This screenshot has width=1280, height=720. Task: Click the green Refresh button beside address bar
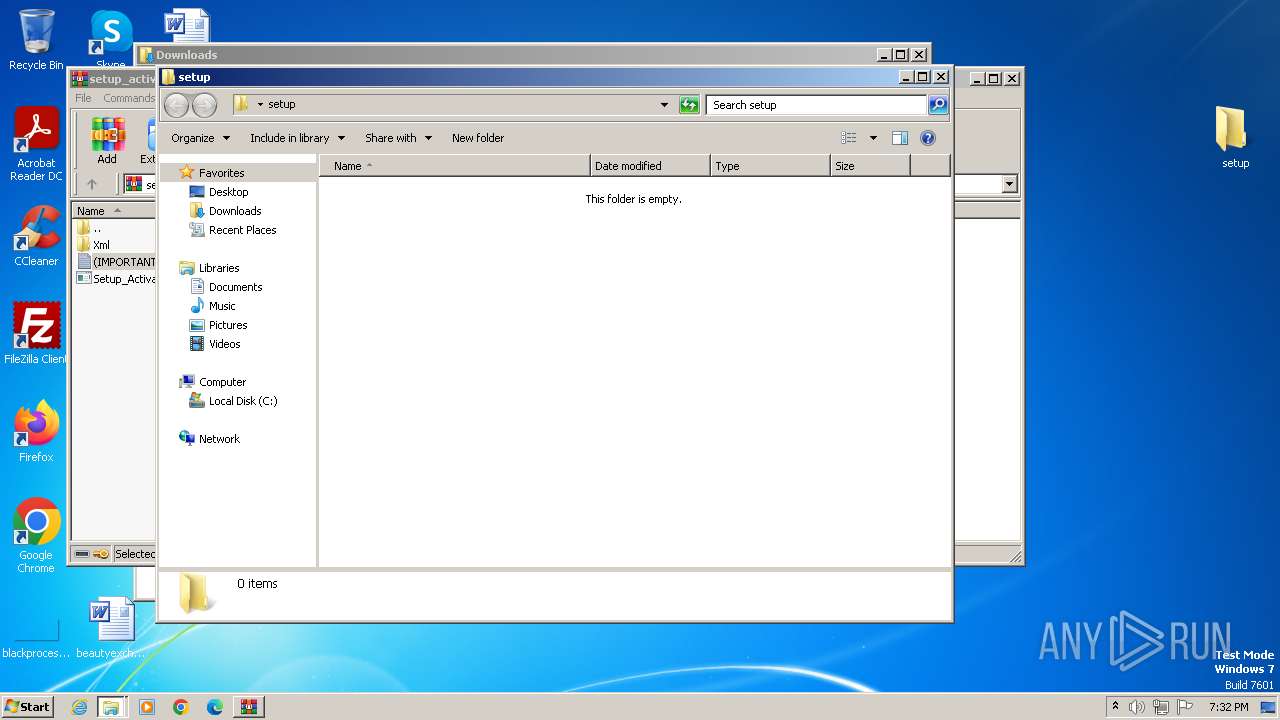click(689, 104)
